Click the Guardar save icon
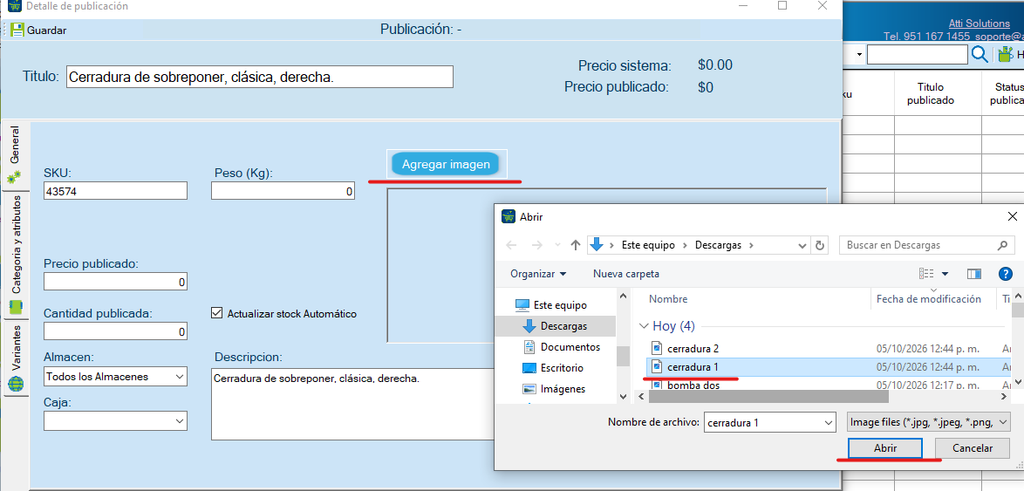 [17, 29]
